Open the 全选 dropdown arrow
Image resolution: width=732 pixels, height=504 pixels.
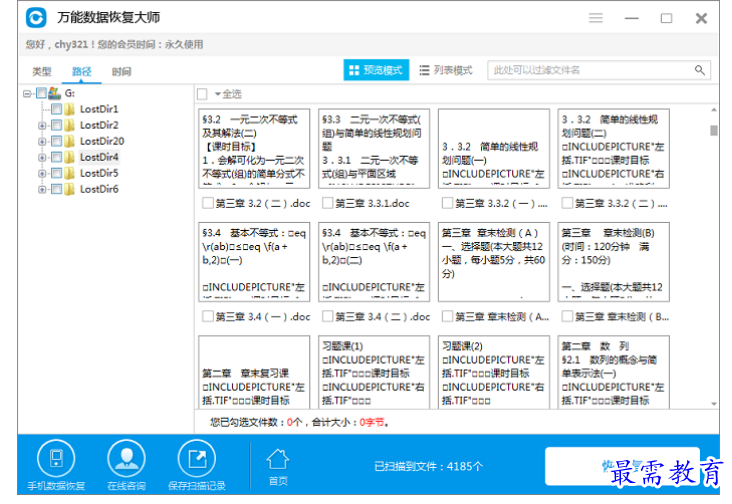(218, 94)
